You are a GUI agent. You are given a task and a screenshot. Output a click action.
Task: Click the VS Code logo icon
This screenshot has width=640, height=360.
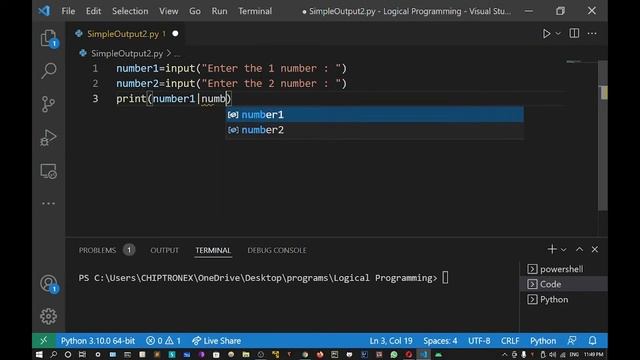pyautogui.click(x=44, y=11)
